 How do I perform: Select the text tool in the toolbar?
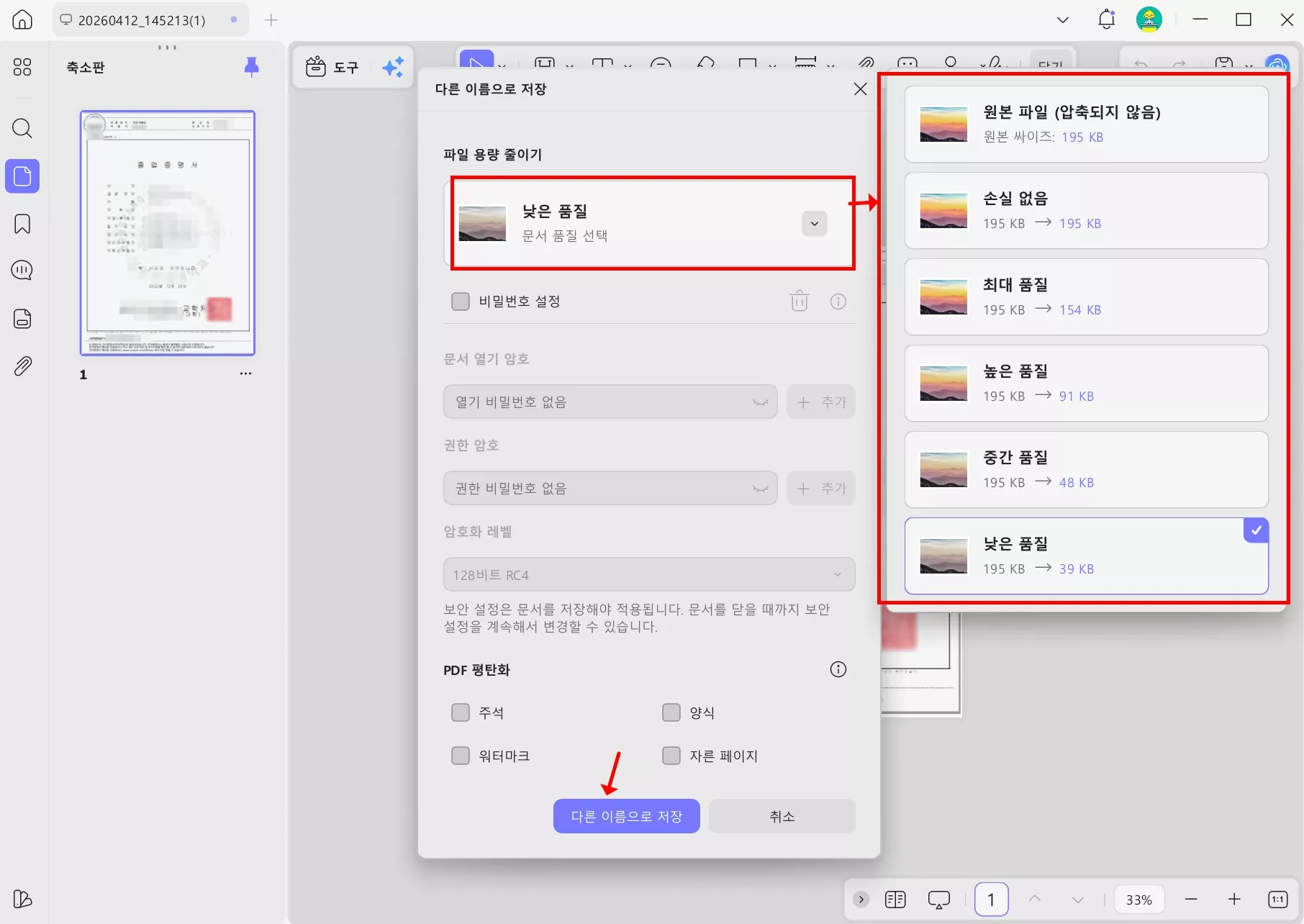[603, 65]
